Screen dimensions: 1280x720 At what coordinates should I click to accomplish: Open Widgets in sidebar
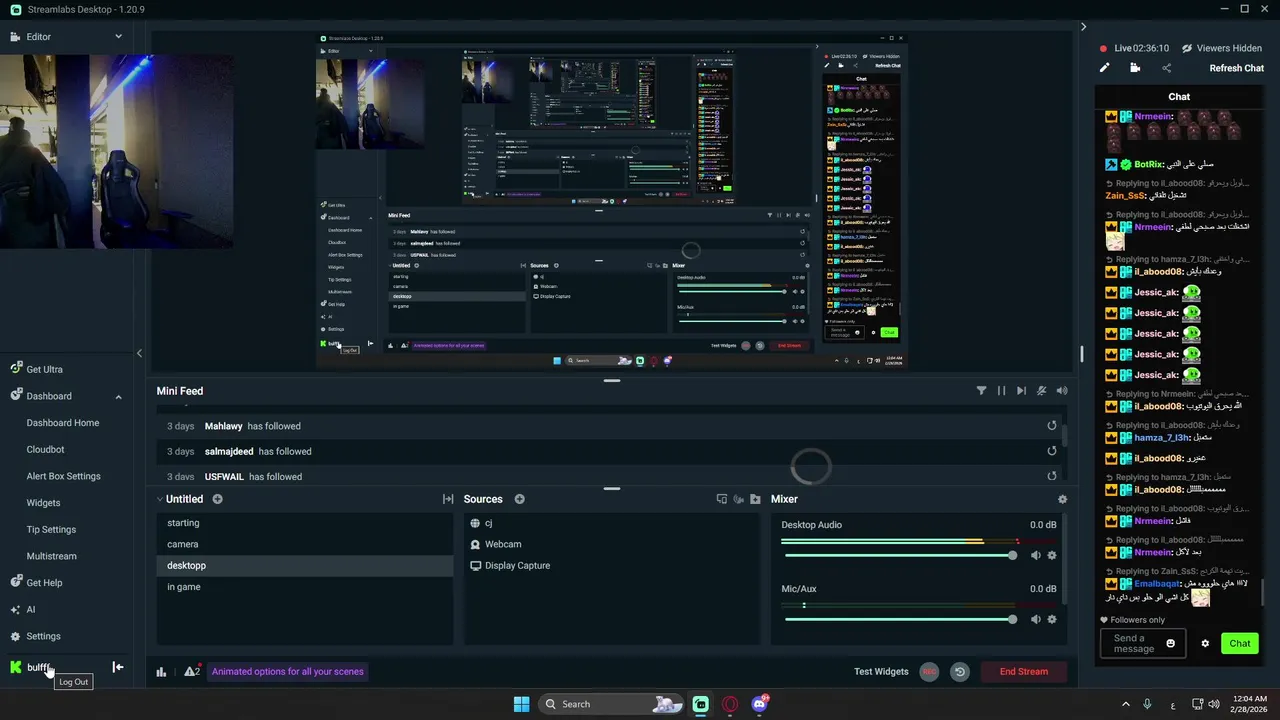[43, 503]
